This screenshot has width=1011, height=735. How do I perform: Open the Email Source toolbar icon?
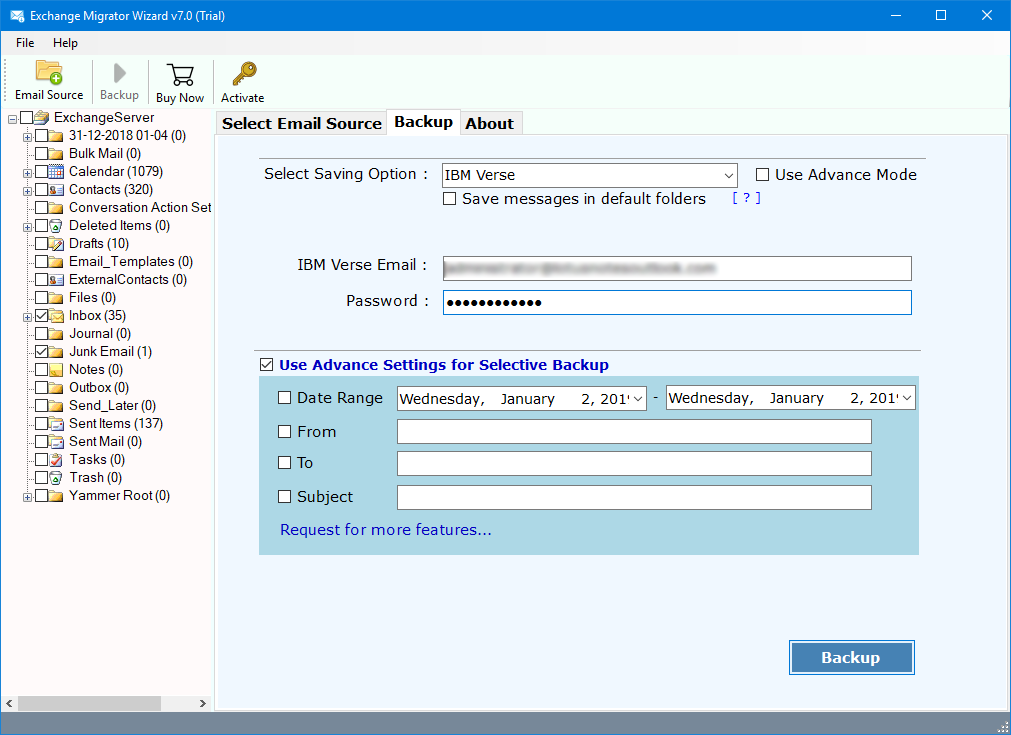(x=49, y=72)
